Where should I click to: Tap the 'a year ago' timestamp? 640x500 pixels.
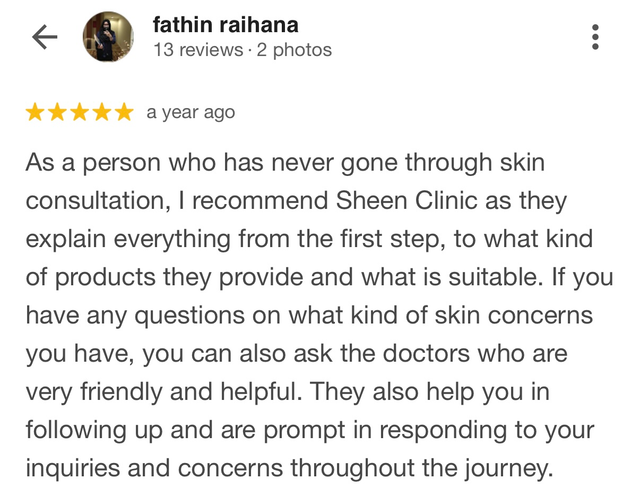coord(191,113)
